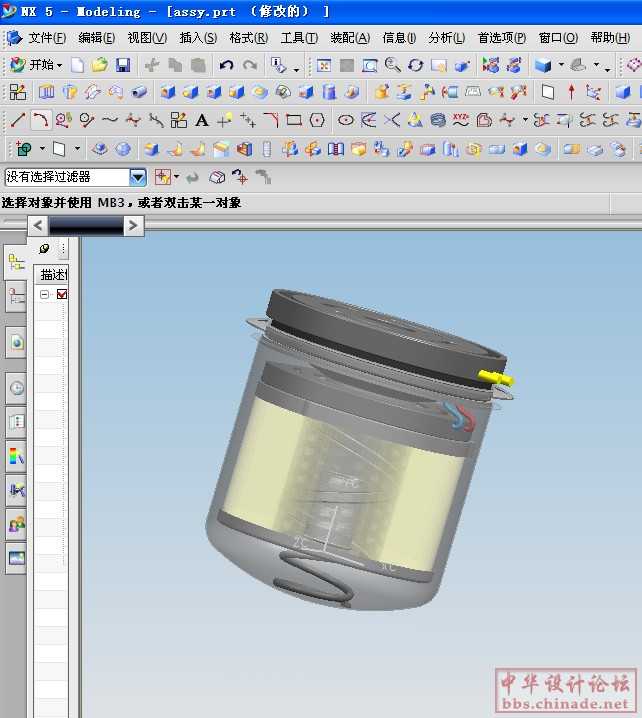The width and height of the screenshot is (642, 718).
Task: Toggle the red checkbox in navigator tree
Action: click(x=62, y=295)
